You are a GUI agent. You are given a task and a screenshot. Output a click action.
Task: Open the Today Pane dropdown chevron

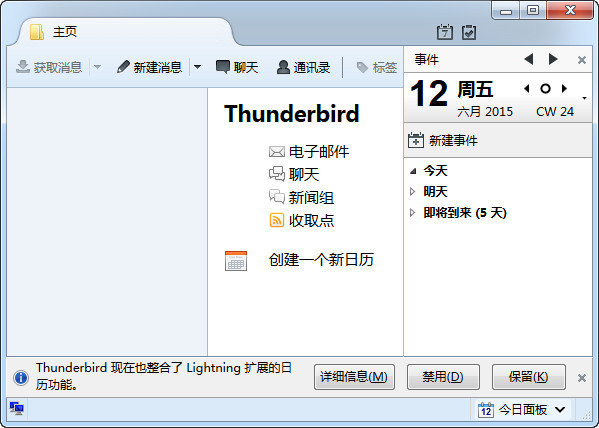[560, 410]
